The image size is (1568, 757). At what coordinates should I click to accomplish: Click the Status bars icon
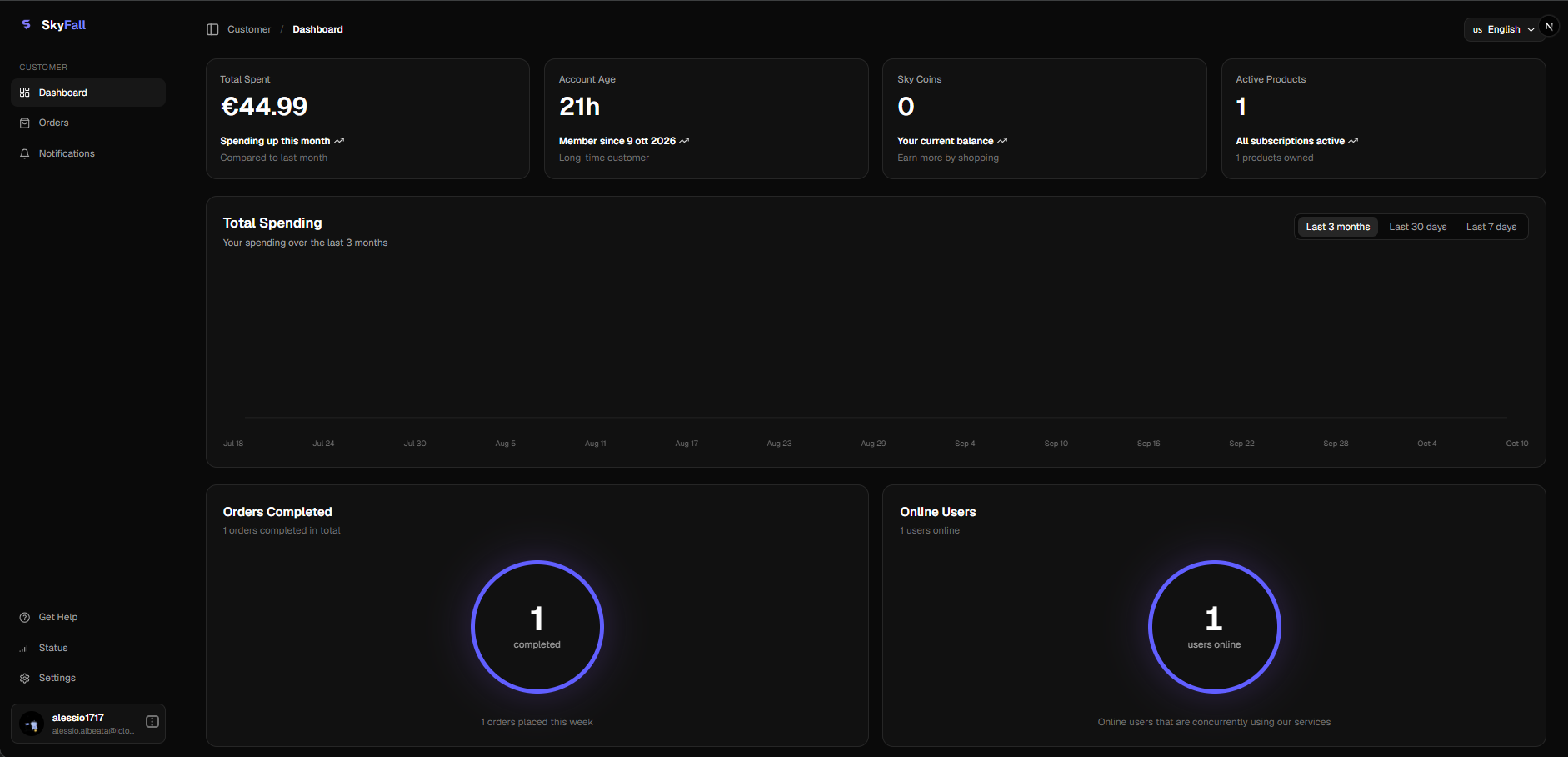click(25, 648)
